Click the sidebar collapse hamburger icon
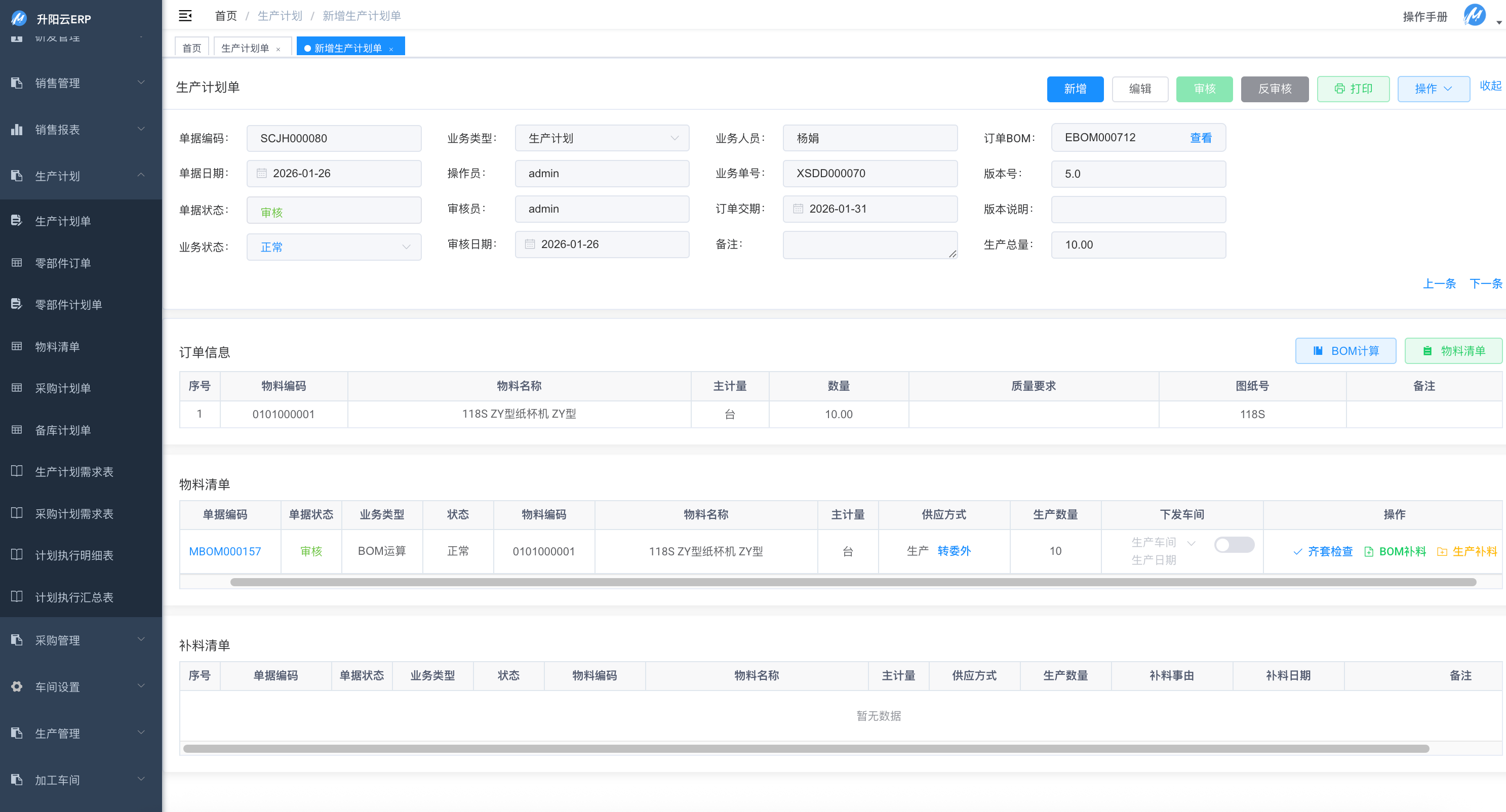The width and height of the screenshot is (1506, 812). point(185,16)
